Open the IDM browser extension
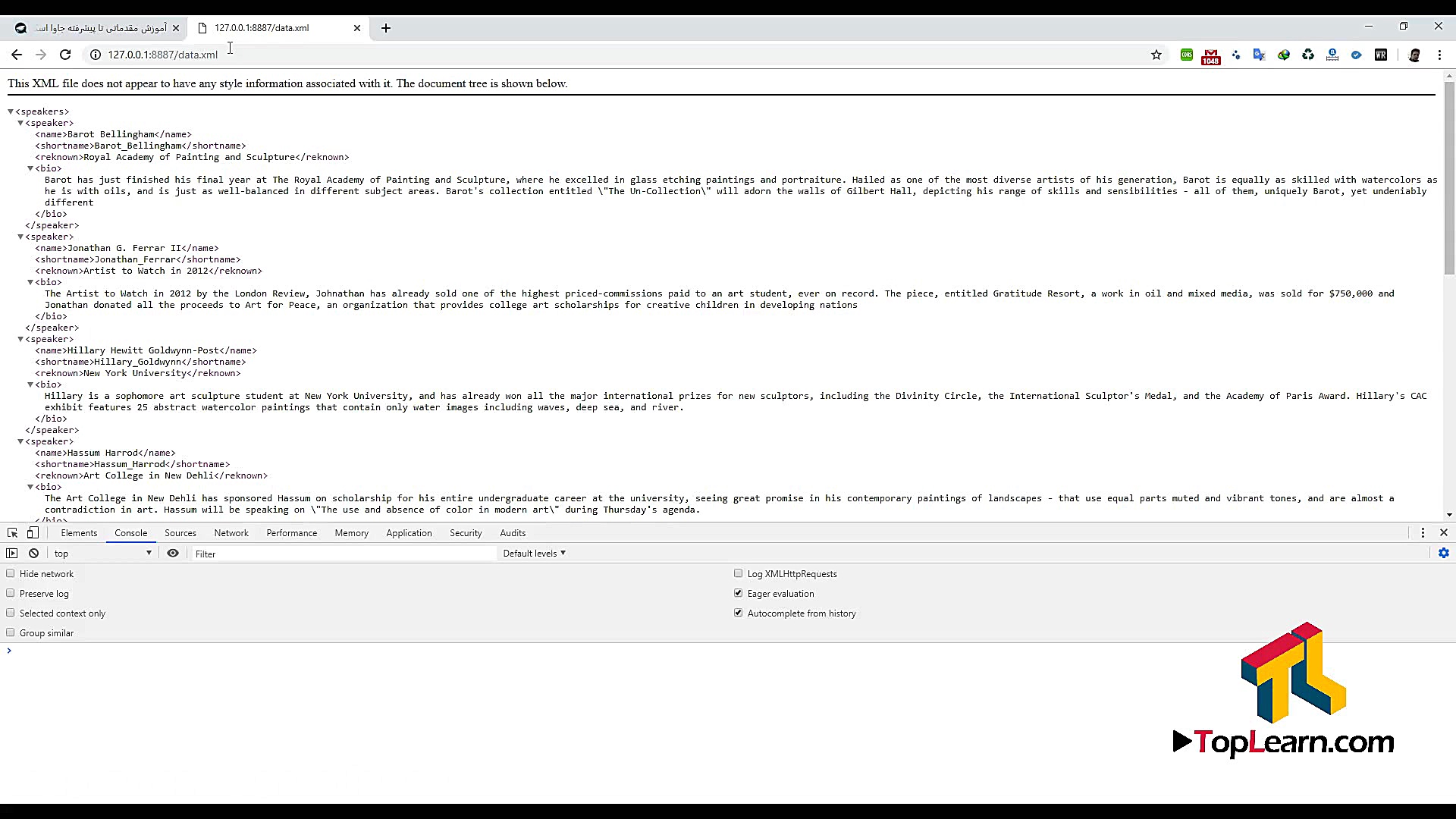The width and height of the screenshot is (1456, 819). point(1284,55)
